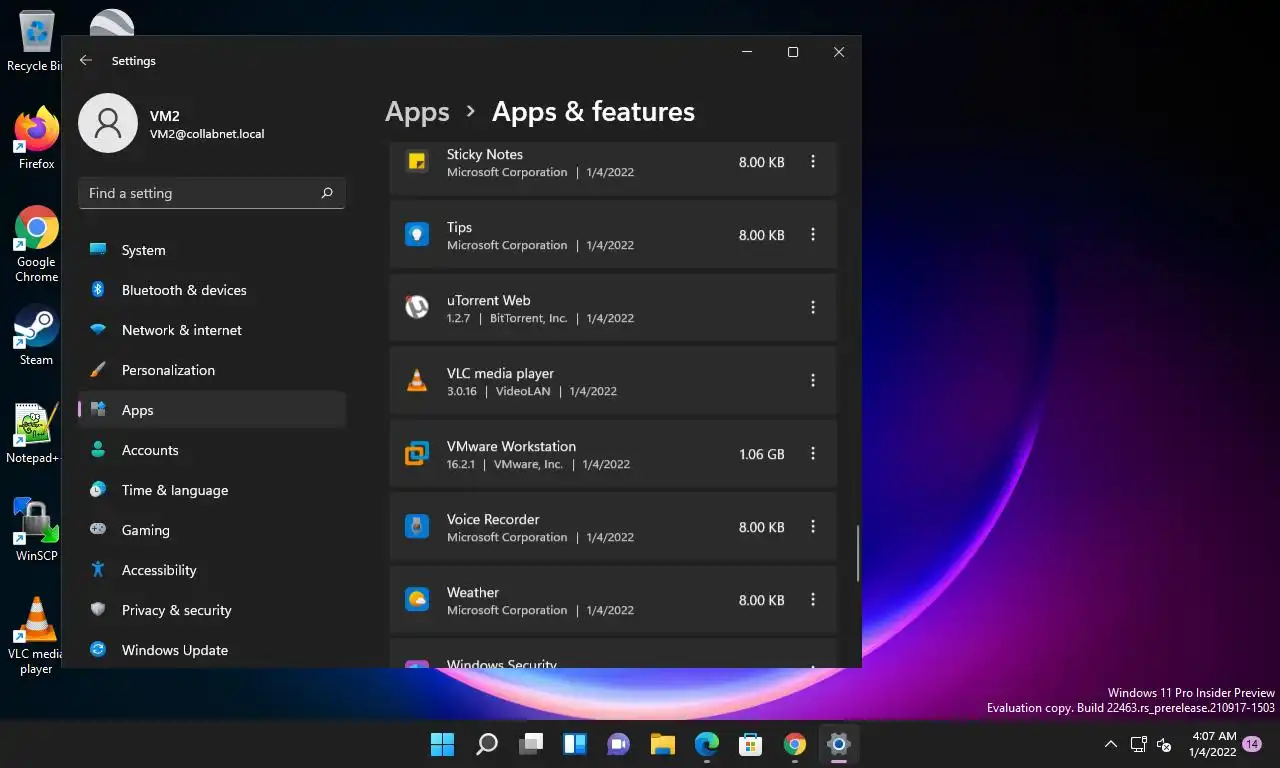Open Task View on the taskbar
Image resolution: width=1280 pixels, height=768 pixels.
click(531, 744)
